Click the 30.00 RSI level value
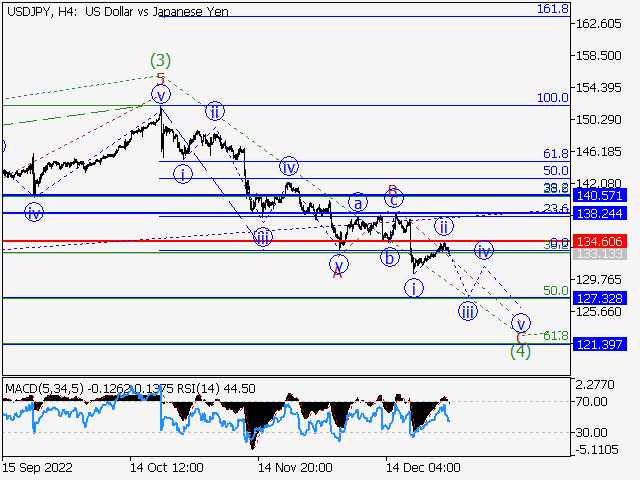Screen dimensions: 640x480 591,432
